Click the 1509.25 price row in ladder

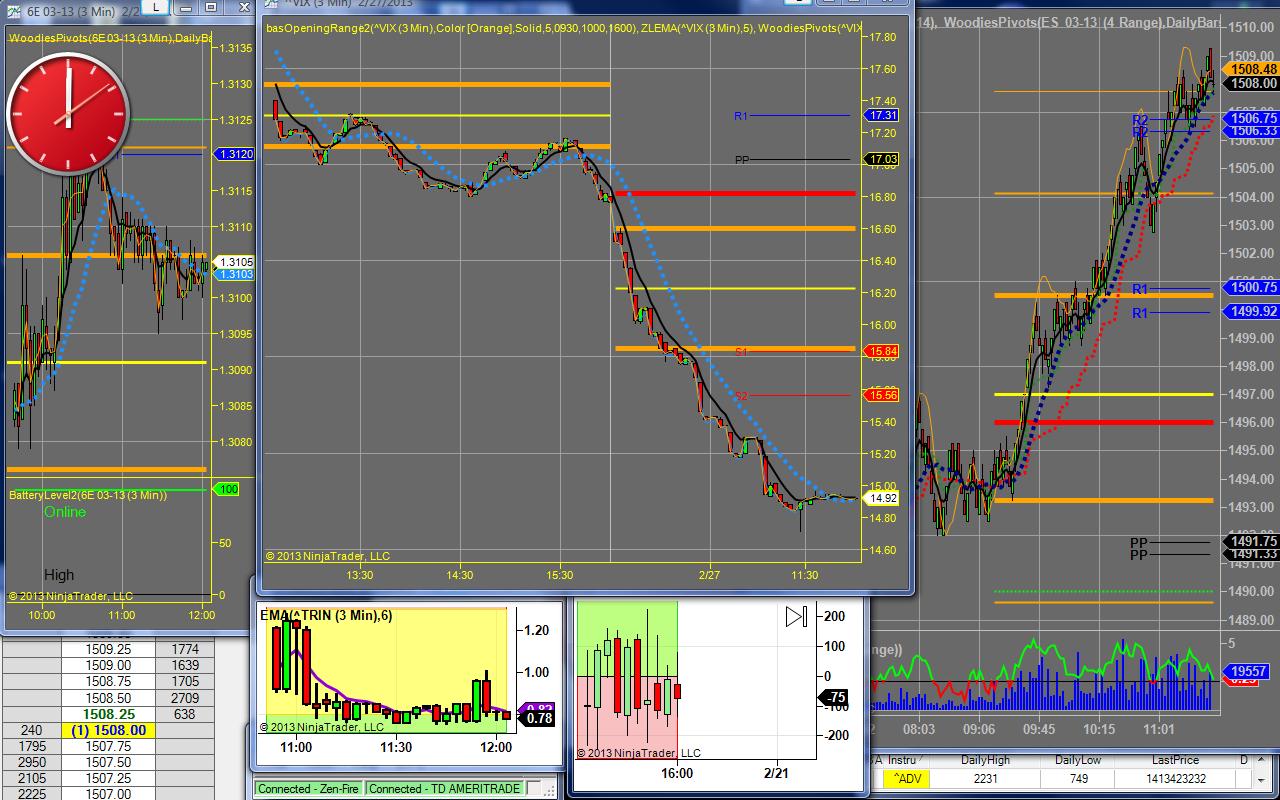(x=108, y=649)
